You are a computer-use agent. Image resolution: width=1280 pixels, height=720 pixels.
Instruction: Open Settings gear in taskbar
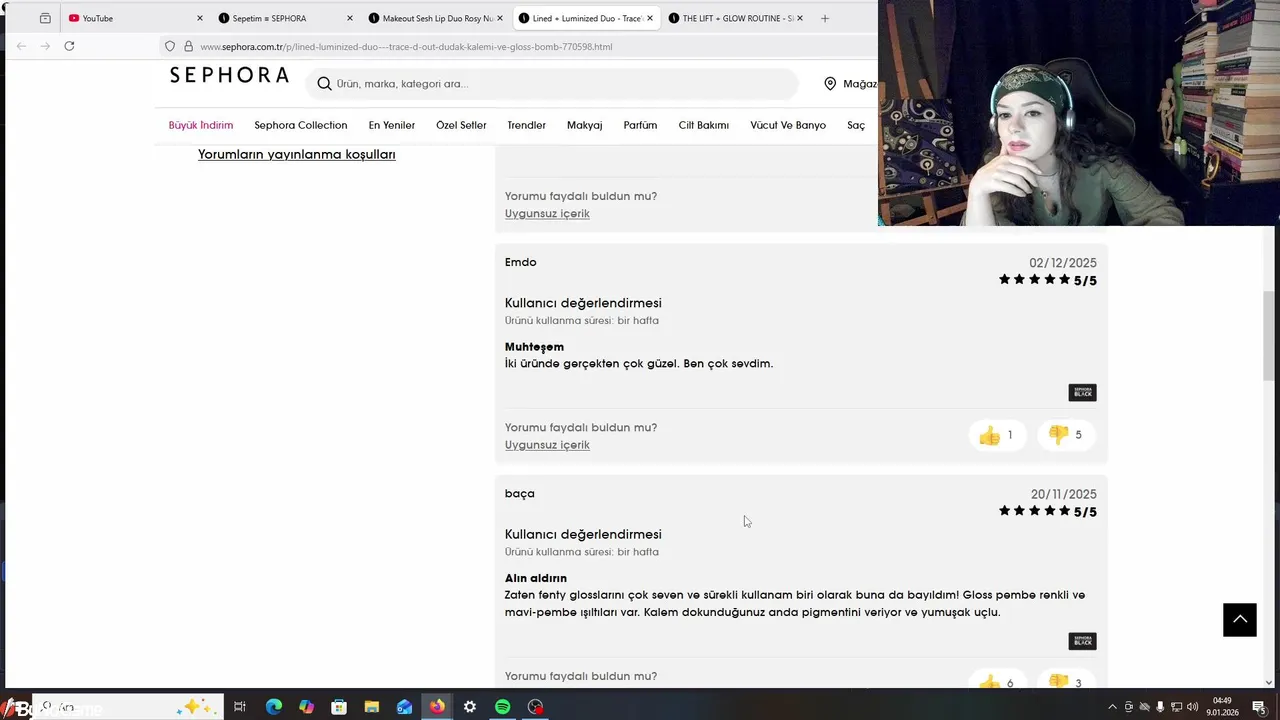click(470, 707)
